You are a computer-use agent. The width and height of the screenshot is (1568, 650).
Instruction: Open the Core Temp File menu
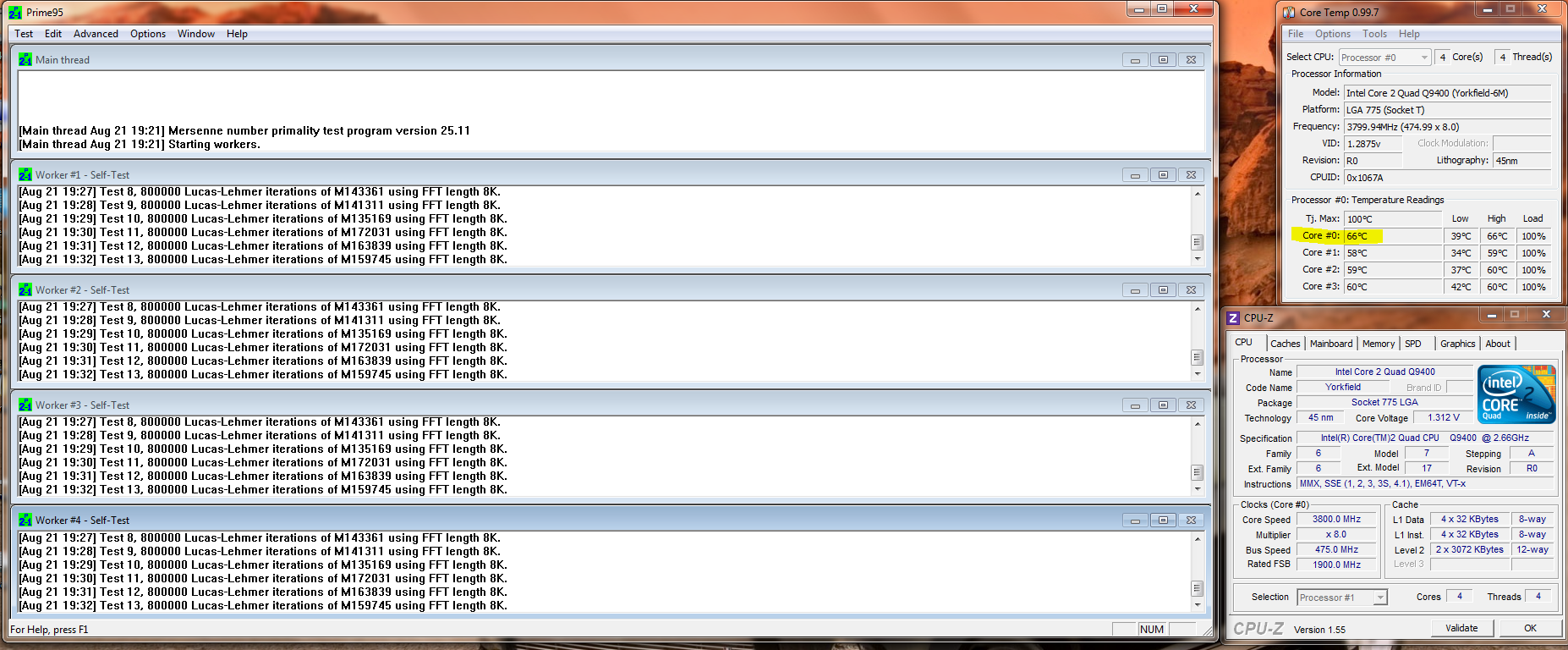[x=1296, y=34]
